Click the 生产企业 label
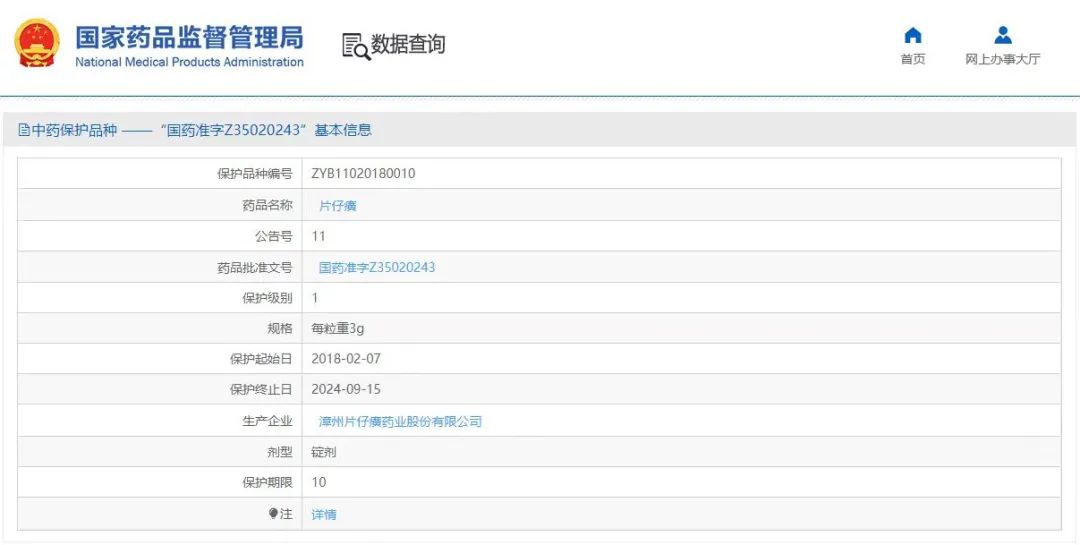Screen dimensions: 1080x545 pos(267,422)
